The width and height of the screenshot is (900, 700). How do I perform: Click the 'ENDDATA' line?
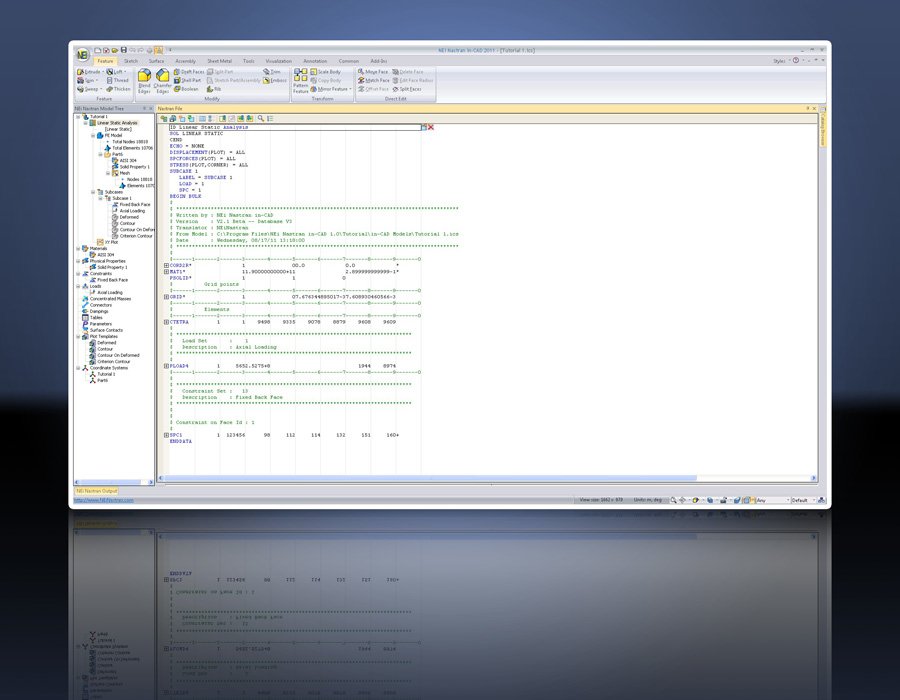click(x=181, y=441)
